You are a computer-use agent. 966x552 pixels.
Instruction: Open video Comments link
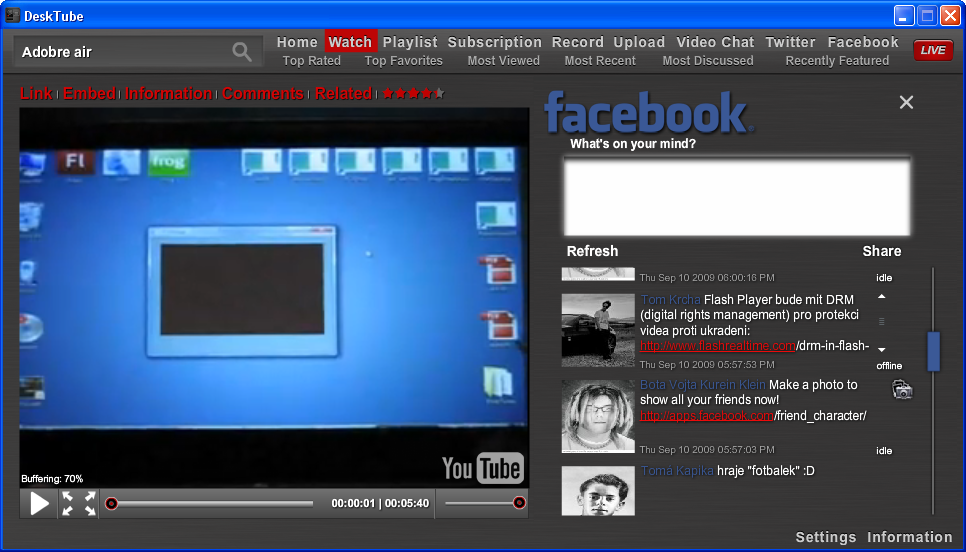[x=262, y=94]
